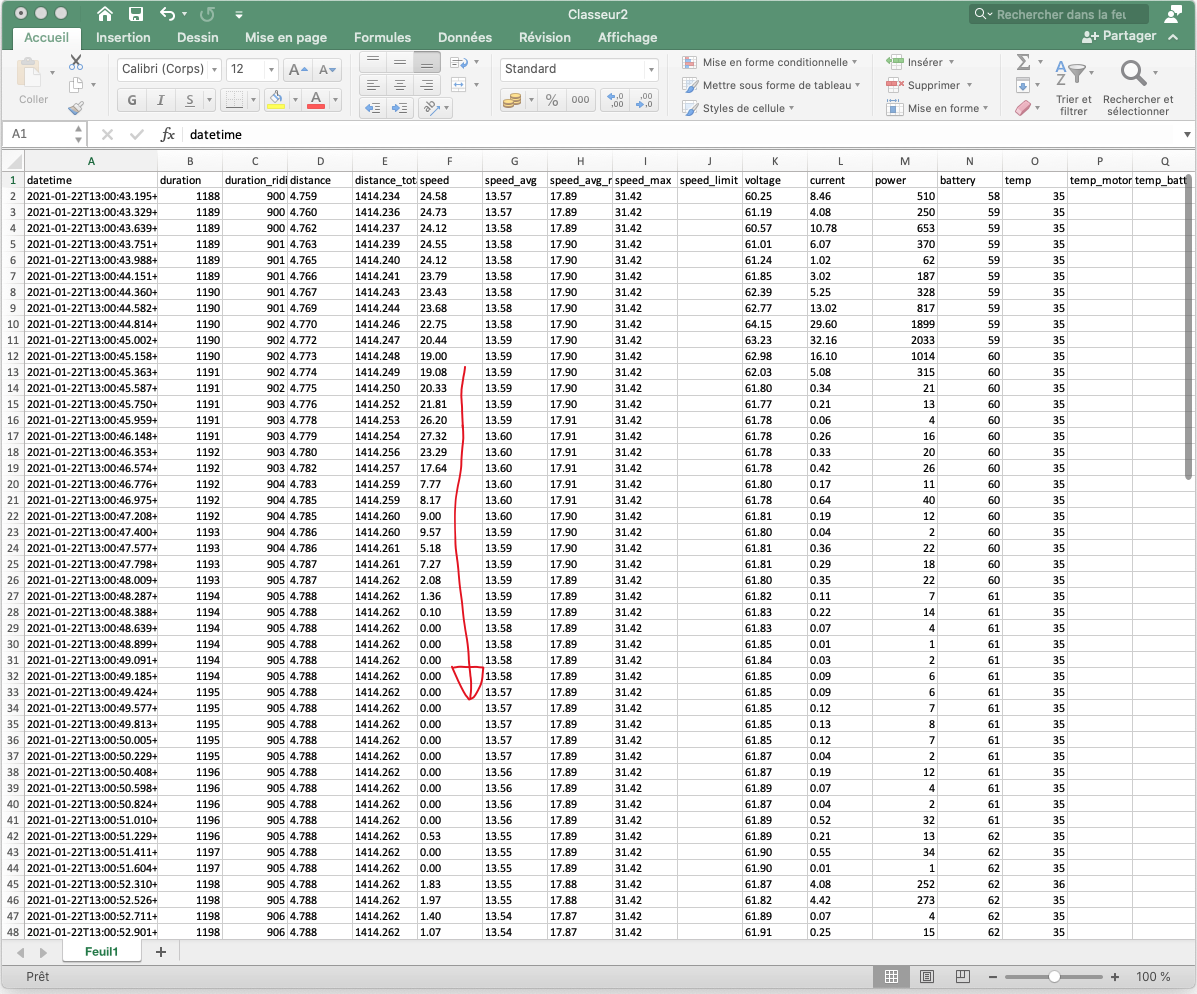Align text left horizontally
This screenshot has width=1197, height=994.
pyautogui.click(x=373, y=85)
